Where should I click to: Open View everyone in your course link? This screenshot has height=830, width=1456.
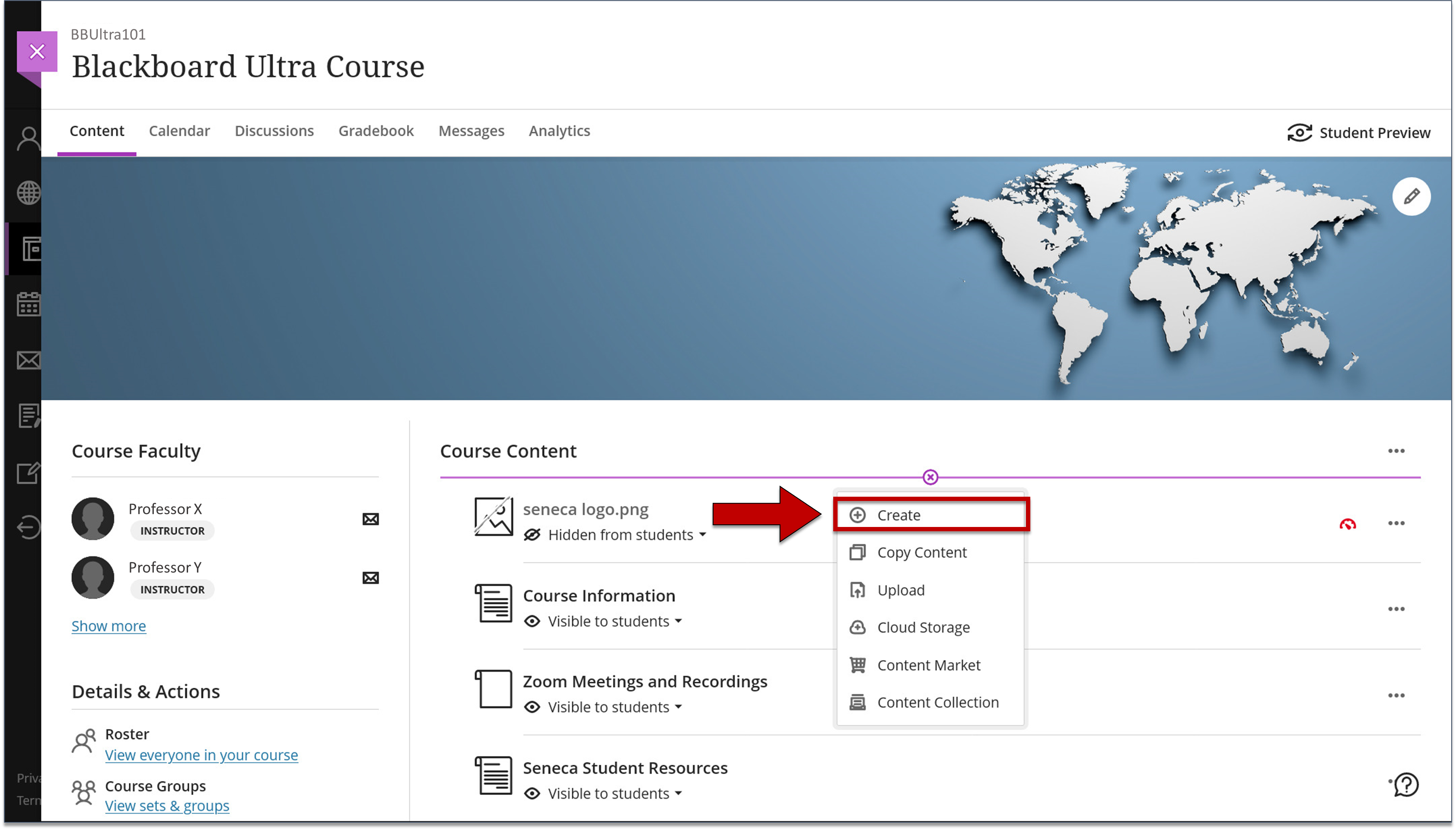[x=201, y=755]
